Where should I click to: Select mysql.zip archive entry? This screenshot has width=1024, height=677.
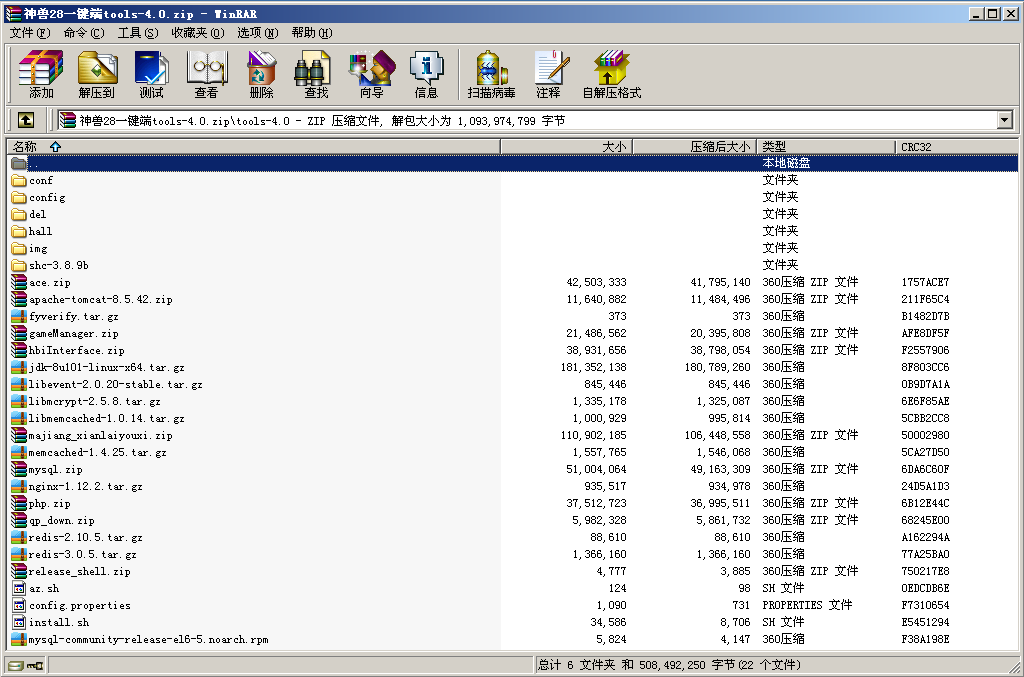[x=55, y=469]
